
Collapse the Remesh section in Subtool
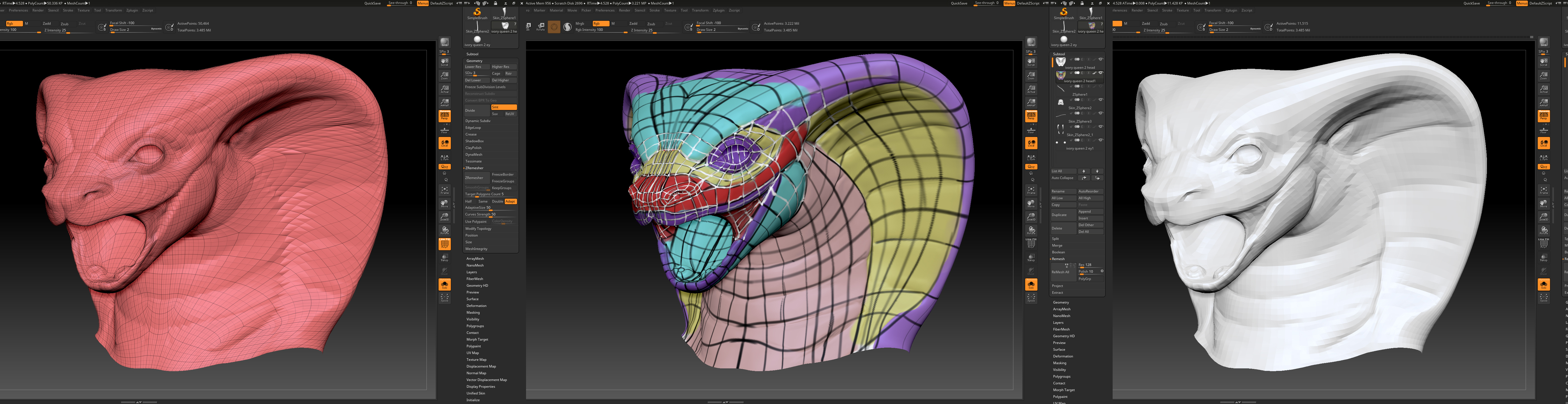(1059, 259)
